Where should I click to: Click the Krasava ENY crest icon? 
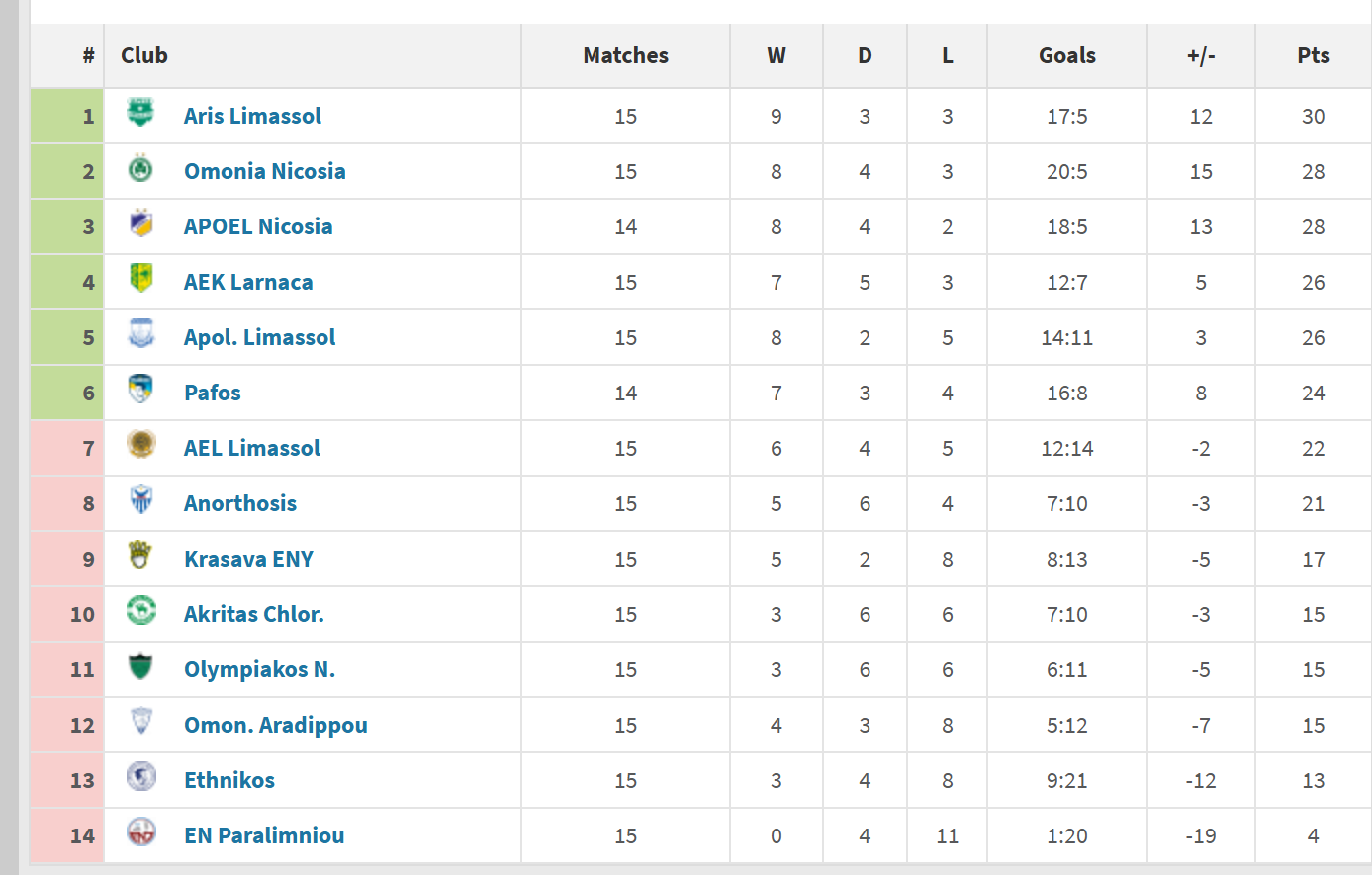coord(140,557)
